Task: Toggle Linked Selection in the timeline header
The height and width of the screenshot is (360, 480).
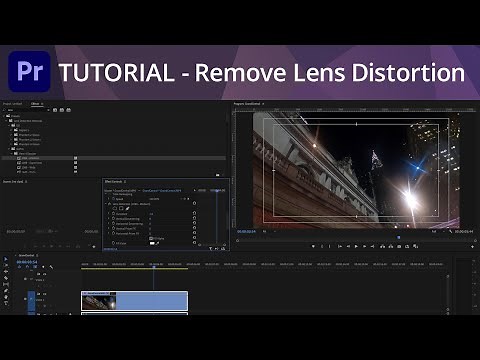Action: [35, 267]
